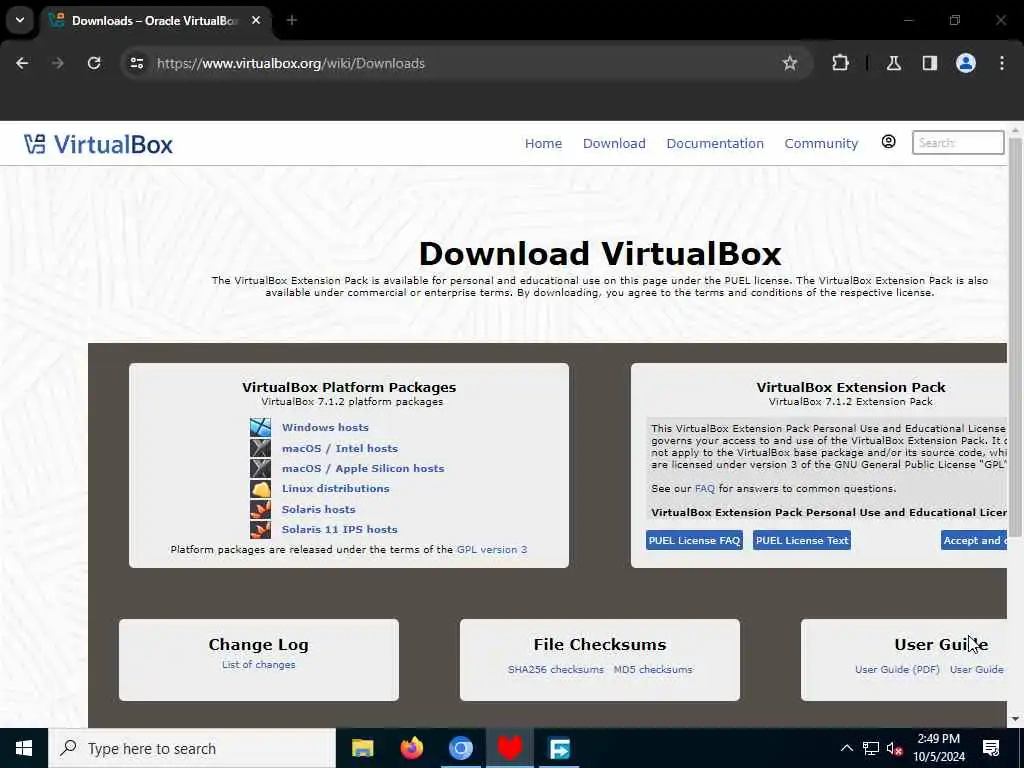Screen dimensions: 1024x768
Task: Open a new browser tab
Action: pyautogui.click(x=292, y=20)
